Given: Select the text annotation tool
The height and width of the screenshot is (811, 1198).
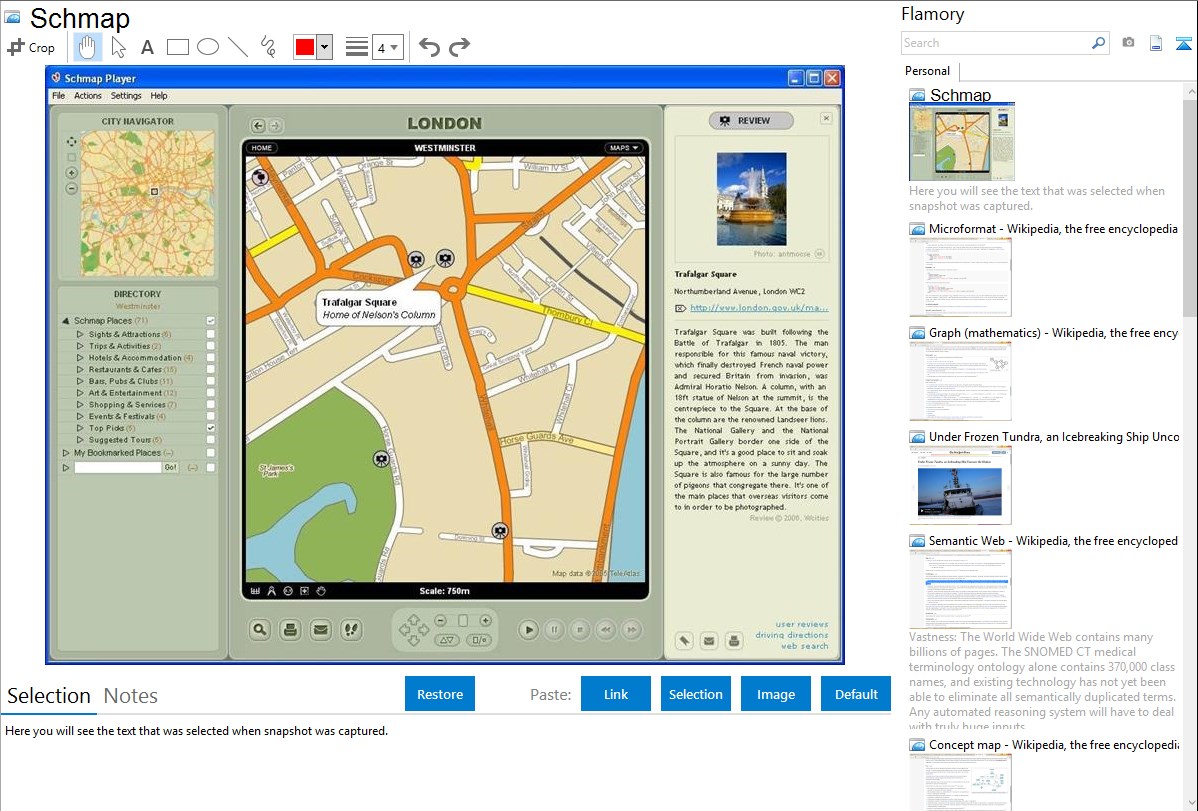Looking at the screenshot, I should 147,47.
